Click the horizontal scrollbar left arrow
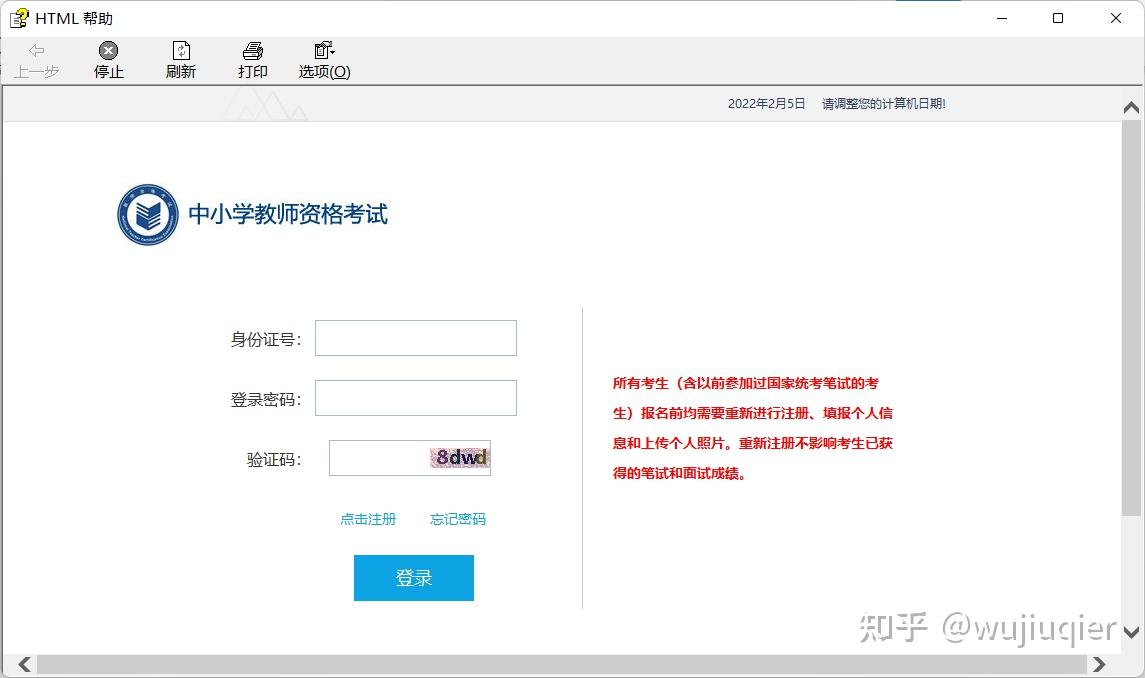The image size is (1145, 678). pyautogui.click(x=25, y=664)
